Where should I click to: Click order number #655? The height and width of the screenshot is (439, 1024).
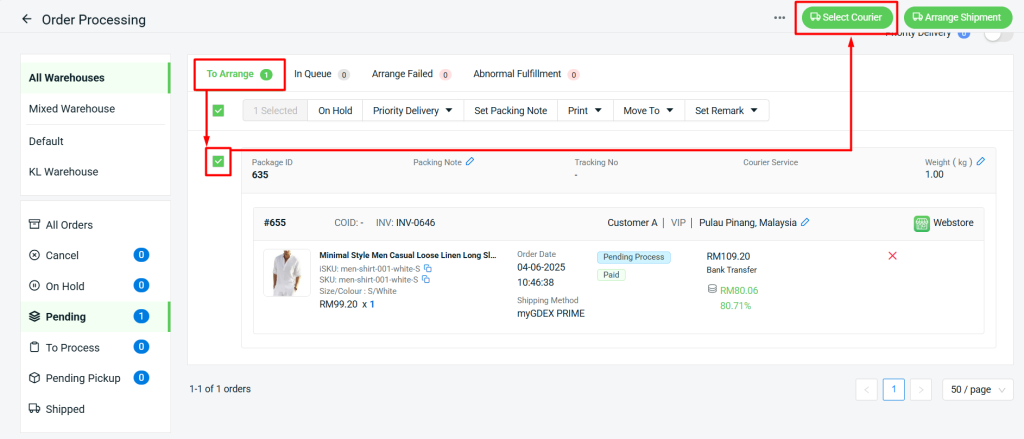pos(275,223)
